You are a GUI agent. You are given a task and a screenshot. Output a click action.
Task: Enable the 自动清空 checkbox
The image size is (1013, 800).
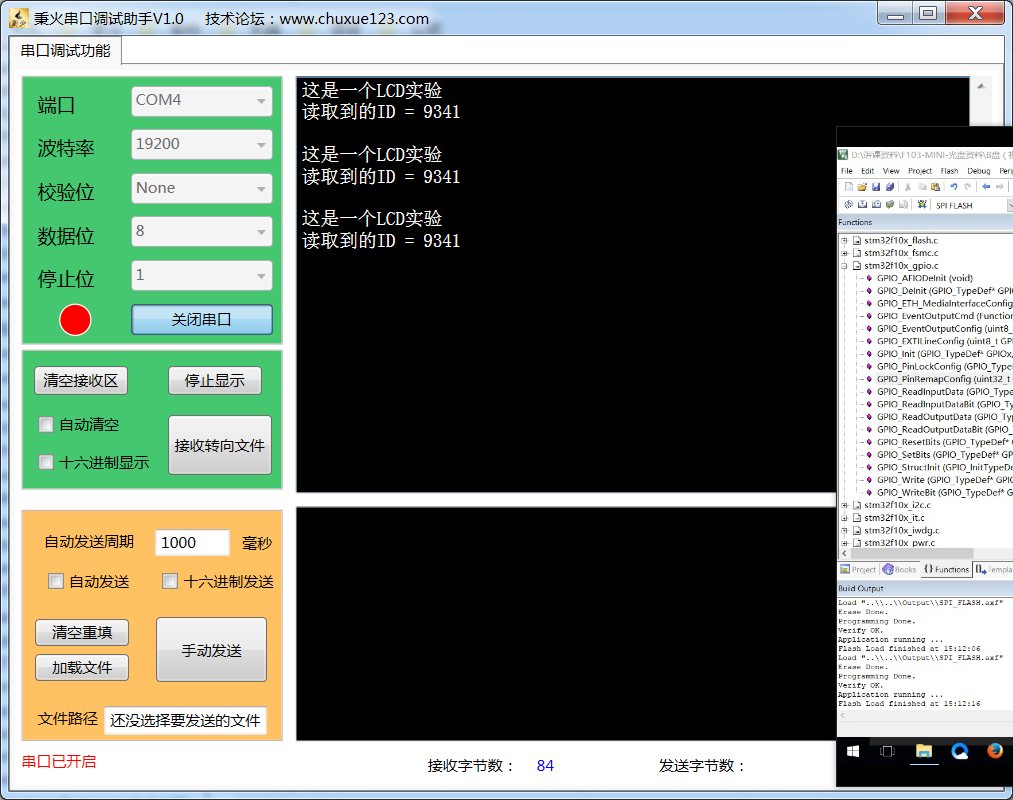pos(46,425)
